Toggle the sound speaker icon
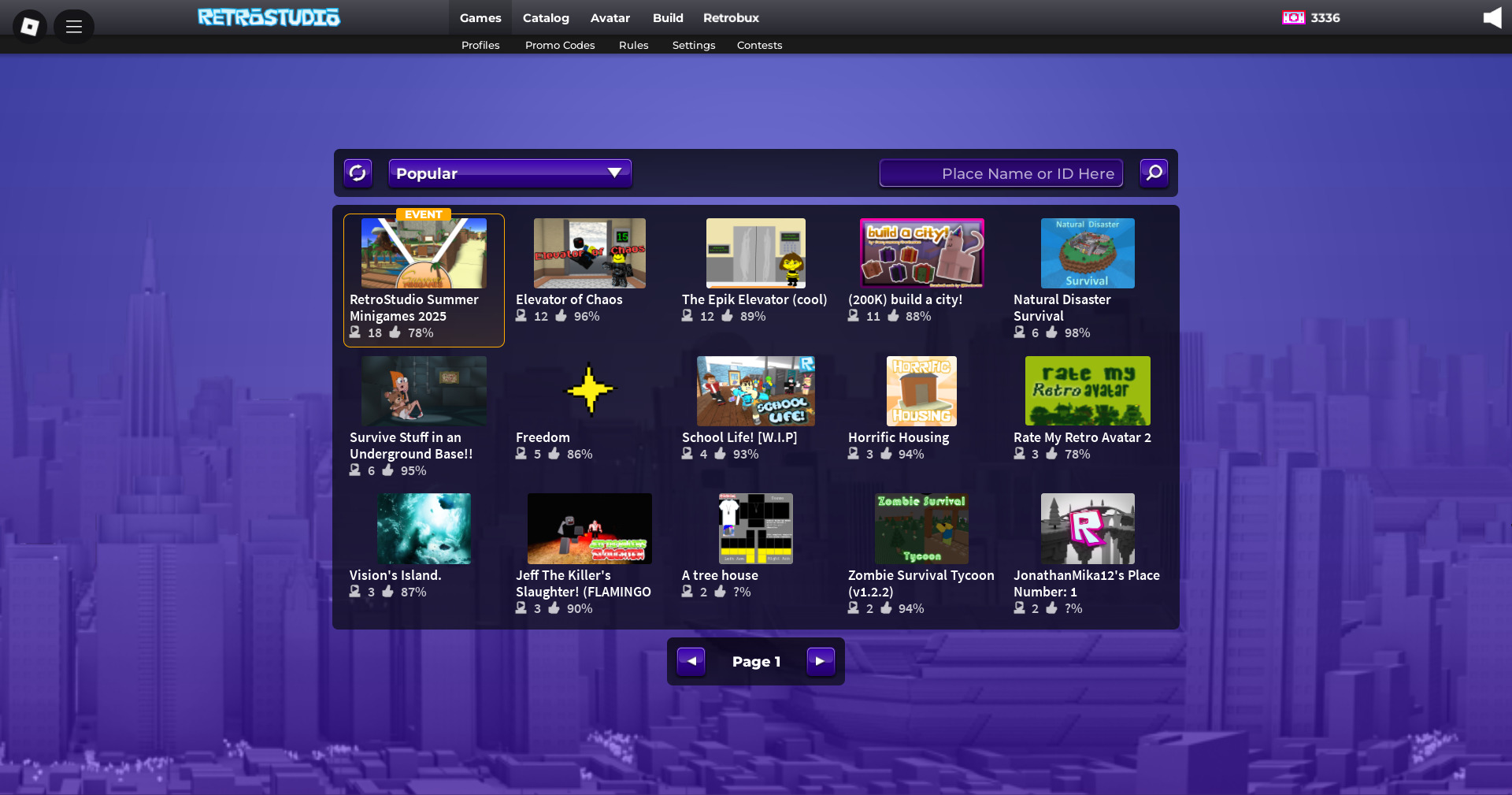1512x795 pixels. pyautogui.click(x=1492, y=17)
